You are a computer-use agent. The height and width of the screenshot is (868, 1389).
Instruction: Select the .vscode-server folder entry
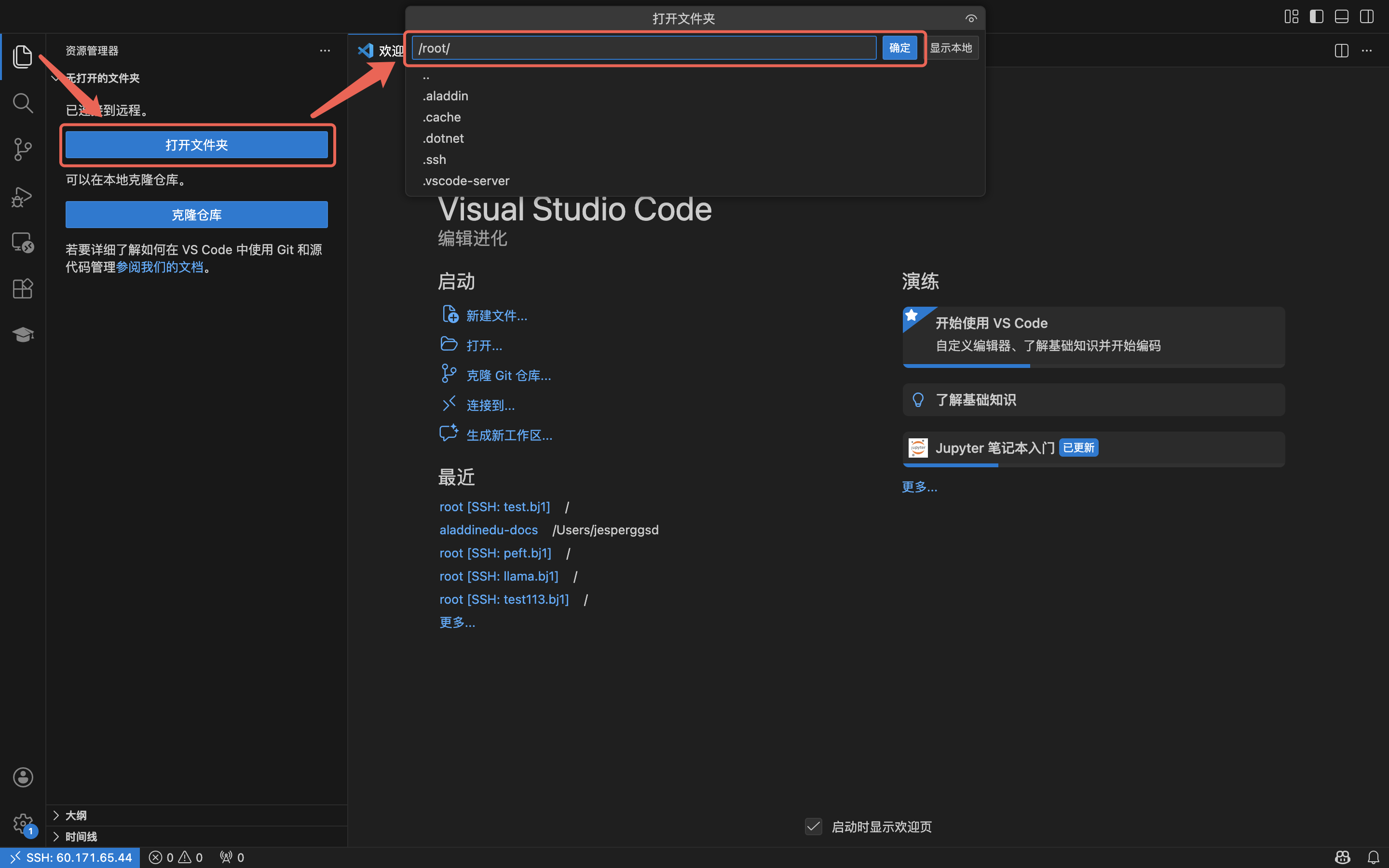[x=465, y=181]
